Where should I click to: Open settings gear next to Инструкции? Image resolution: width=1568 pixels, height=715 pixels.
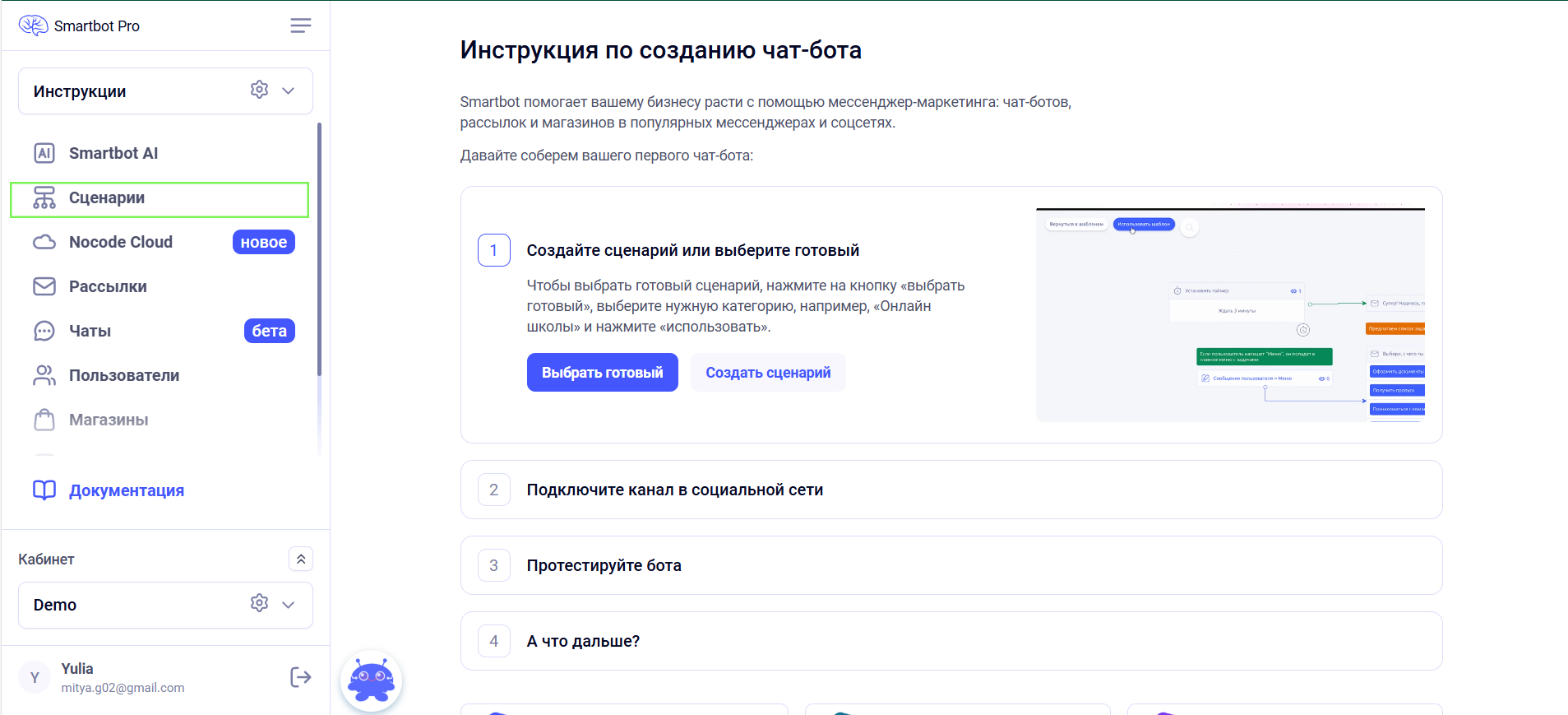259,90
